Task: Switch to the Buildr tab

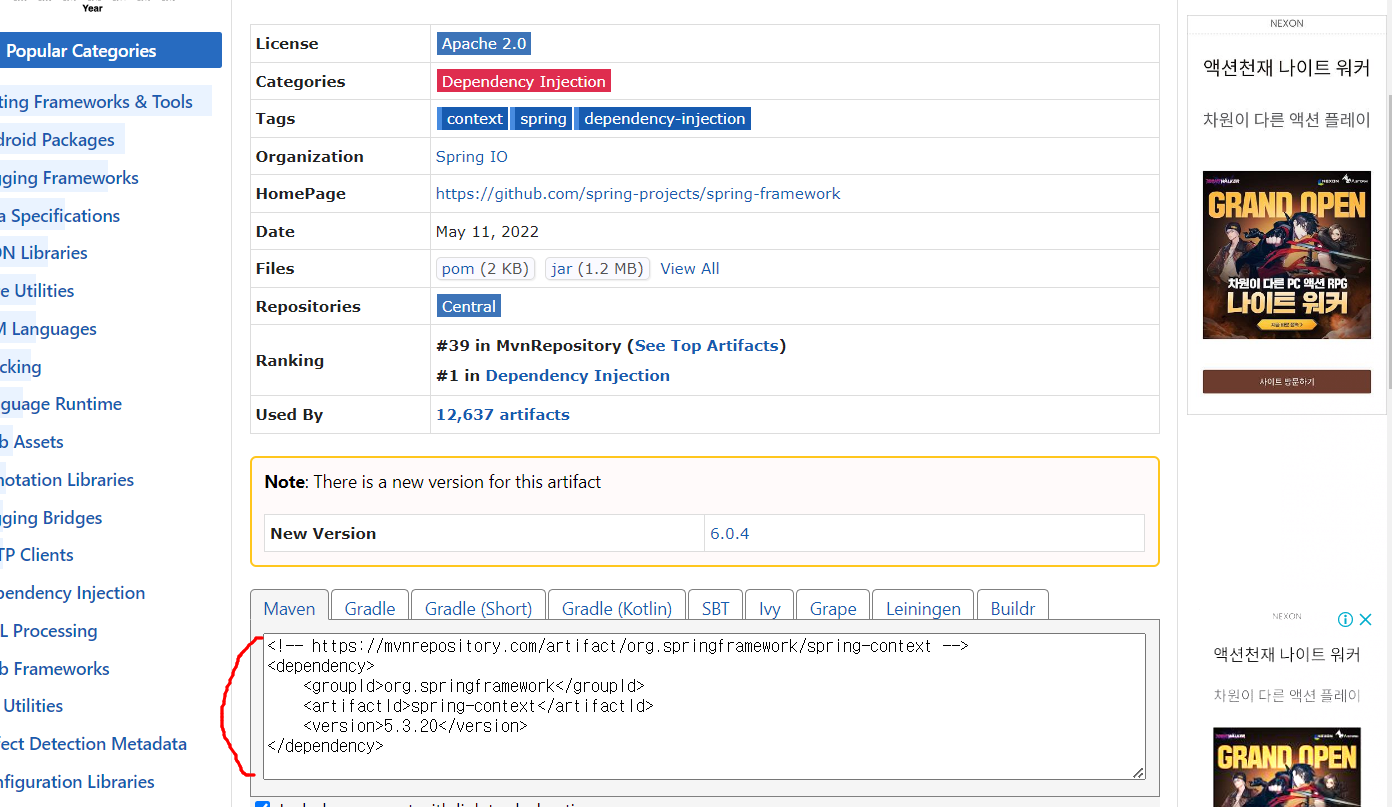Action: click(x=1012, y=608)
